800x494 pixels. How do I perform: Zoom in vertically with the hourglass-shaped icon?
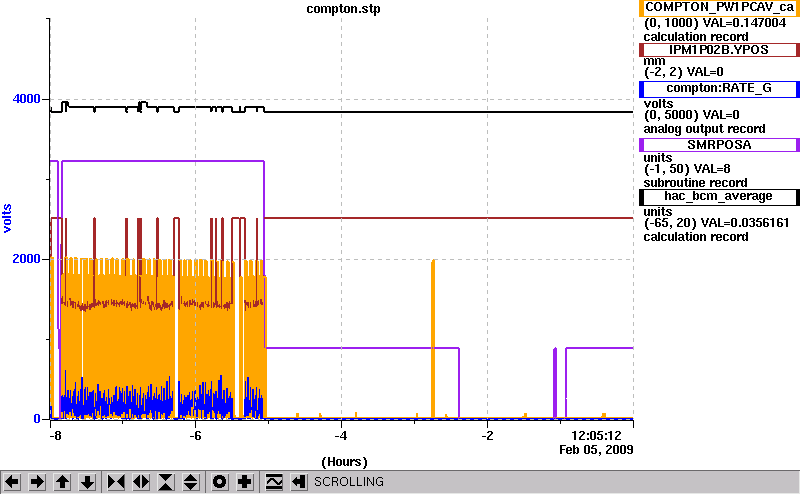(x=166, y=482)
